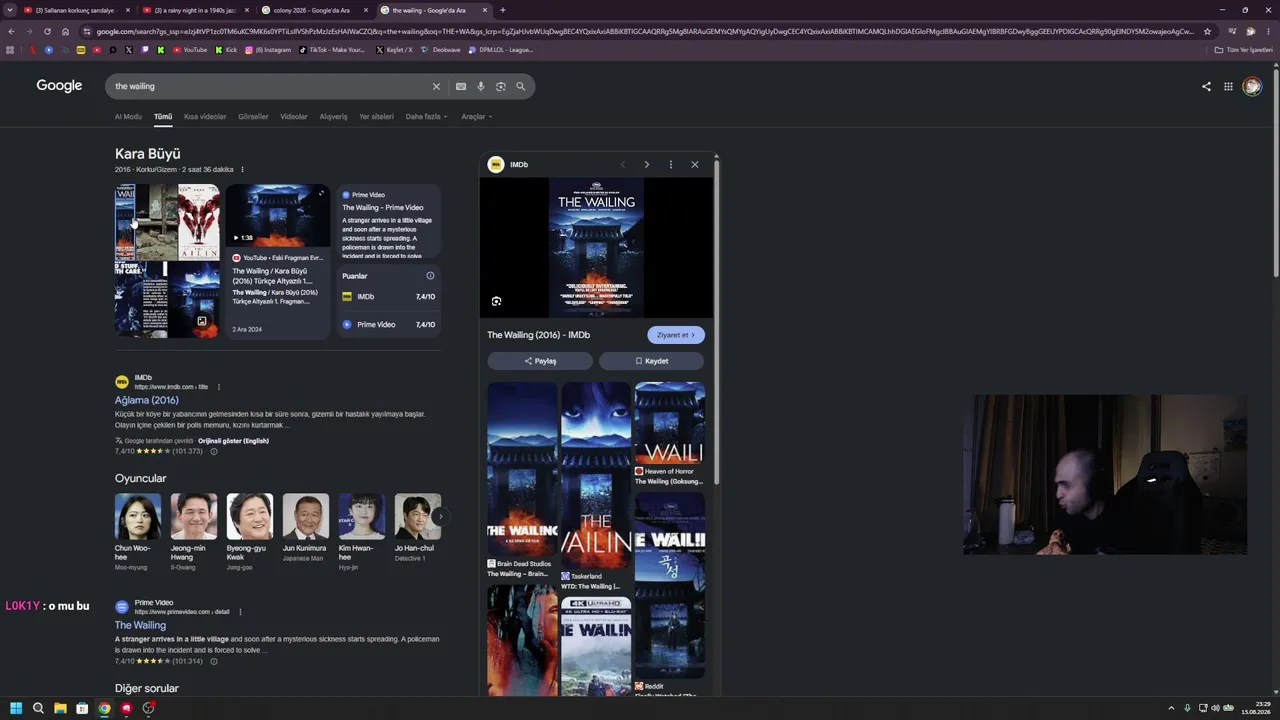Open the Google account profile avatar
The width and height of the screenshot is (1280, 720).
tap(1252, 87)
